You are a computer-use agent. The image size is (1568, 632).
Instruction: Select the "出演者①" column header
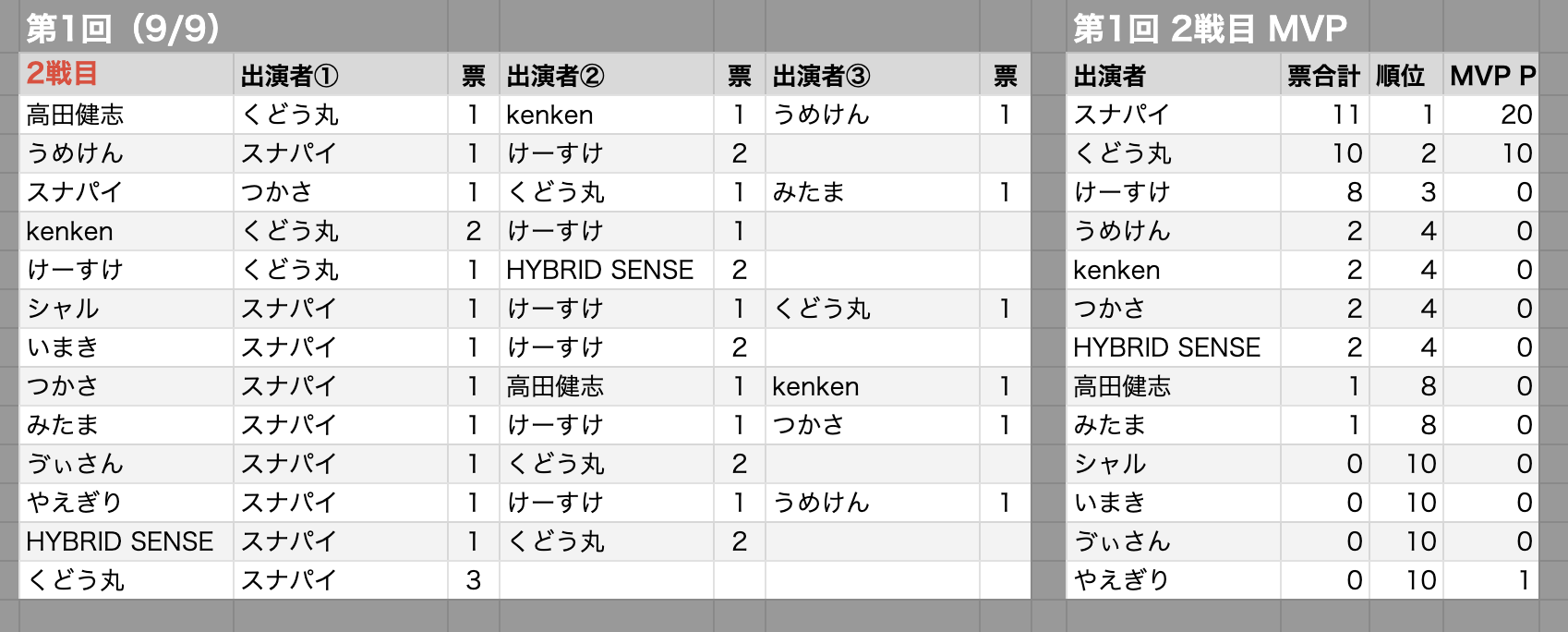pos(289,76)
